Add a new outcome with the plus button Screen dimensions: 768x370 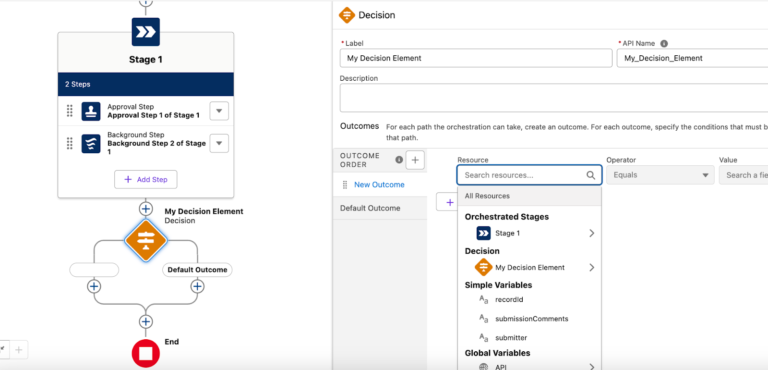pyautogui.click(x=415, y=160)
